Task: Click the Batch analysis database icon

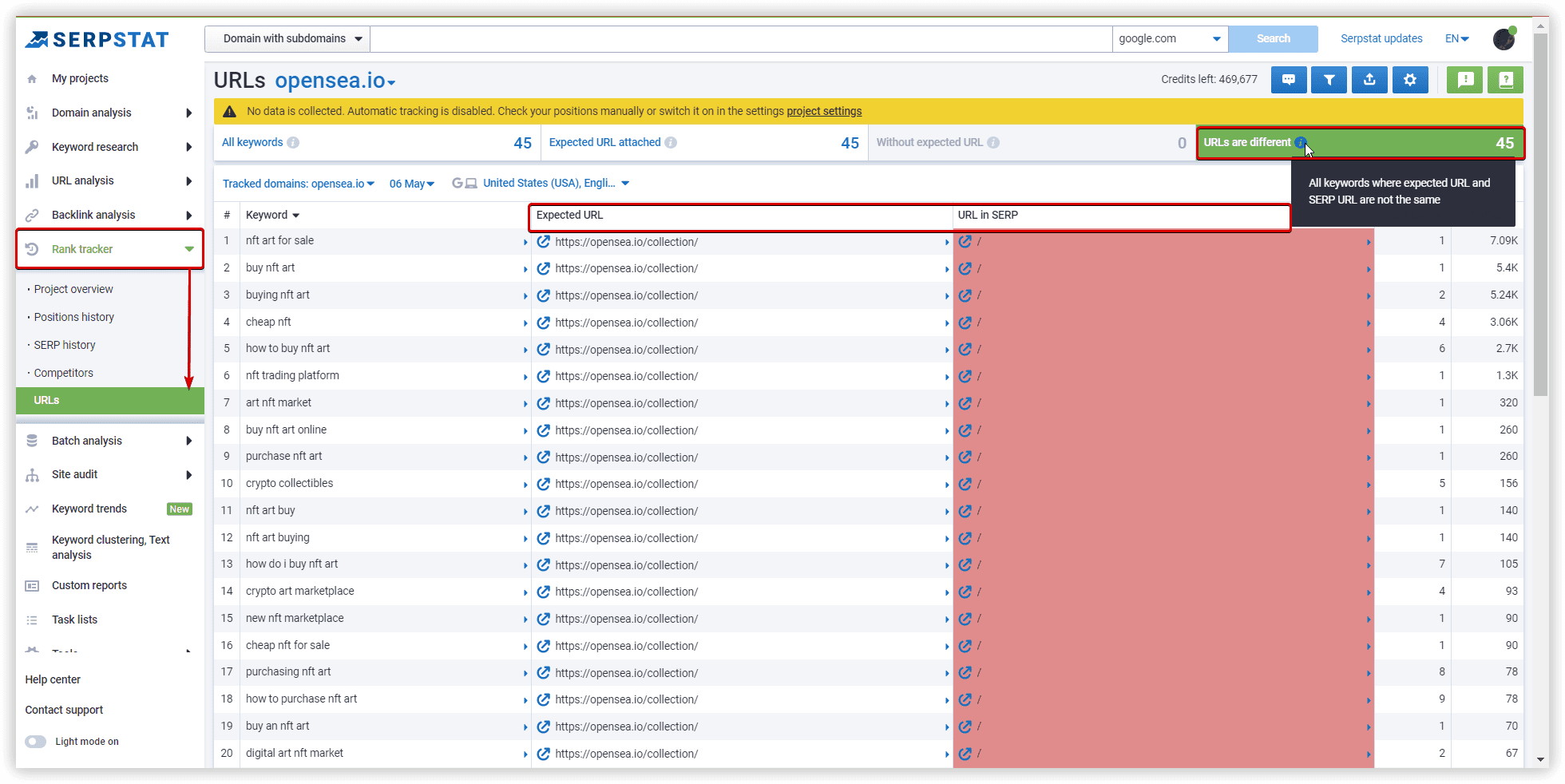Action: [32, 441]
